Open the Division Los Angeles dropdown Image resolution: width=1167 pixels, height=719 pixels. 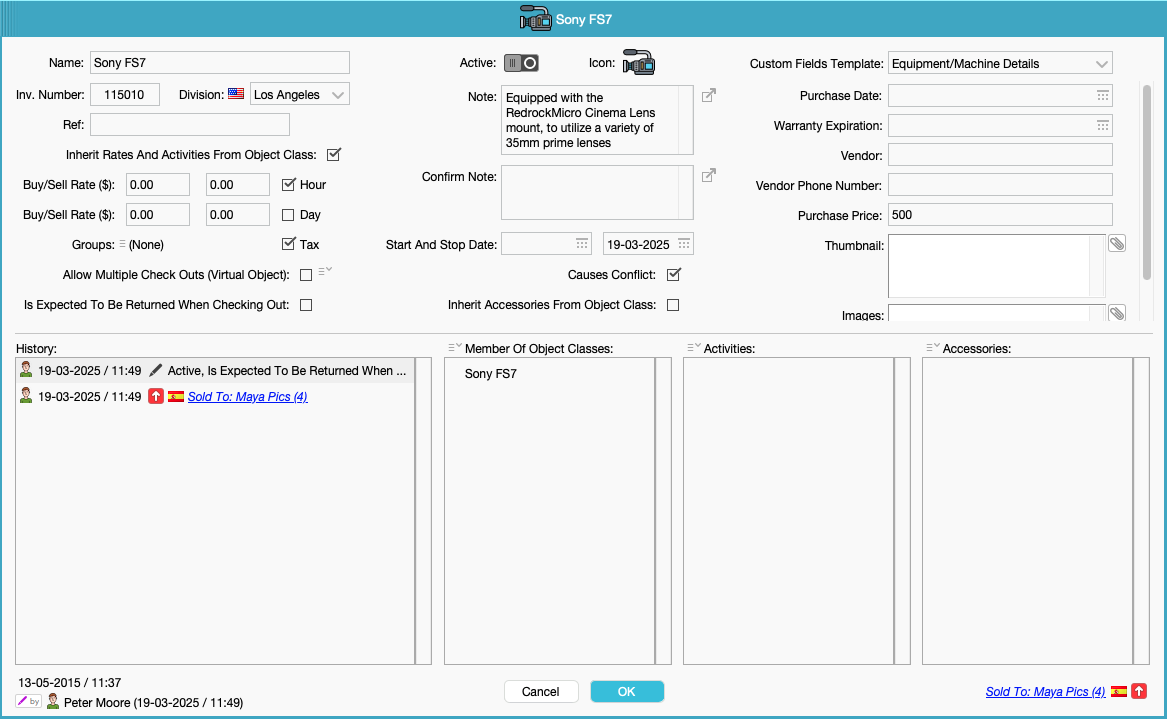[x=300, y=95]
